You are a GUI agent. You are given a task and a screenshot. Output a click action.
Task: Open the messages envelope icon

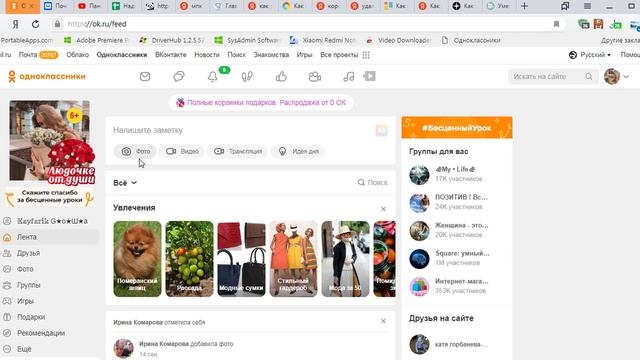(x=145, y=76)
